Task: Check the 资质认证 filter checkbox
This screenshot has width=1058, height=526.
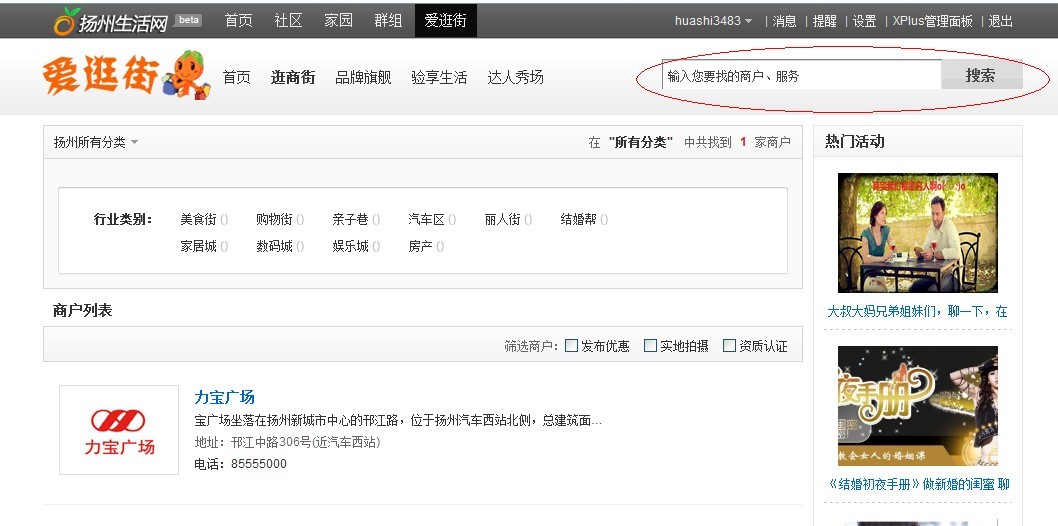Action: [729, 346]
